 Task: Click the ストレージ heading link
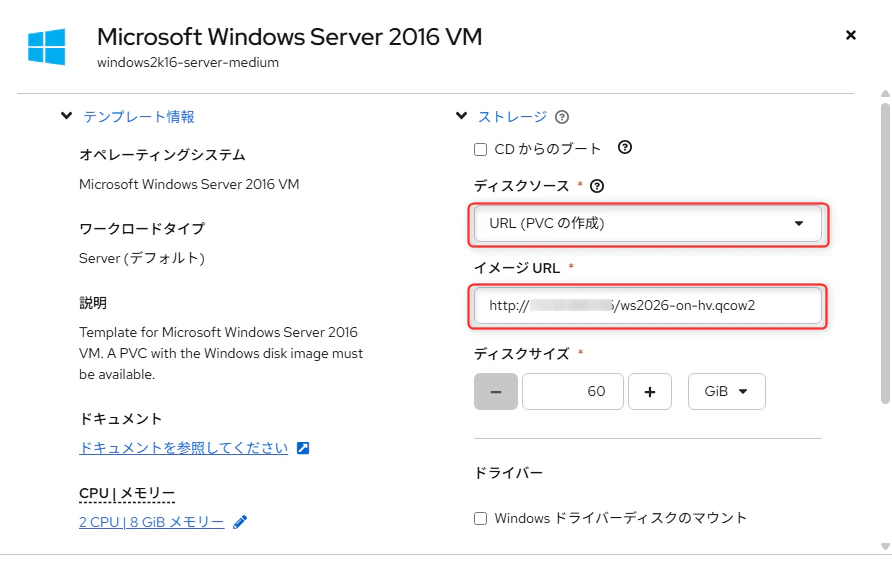[512, 117]
